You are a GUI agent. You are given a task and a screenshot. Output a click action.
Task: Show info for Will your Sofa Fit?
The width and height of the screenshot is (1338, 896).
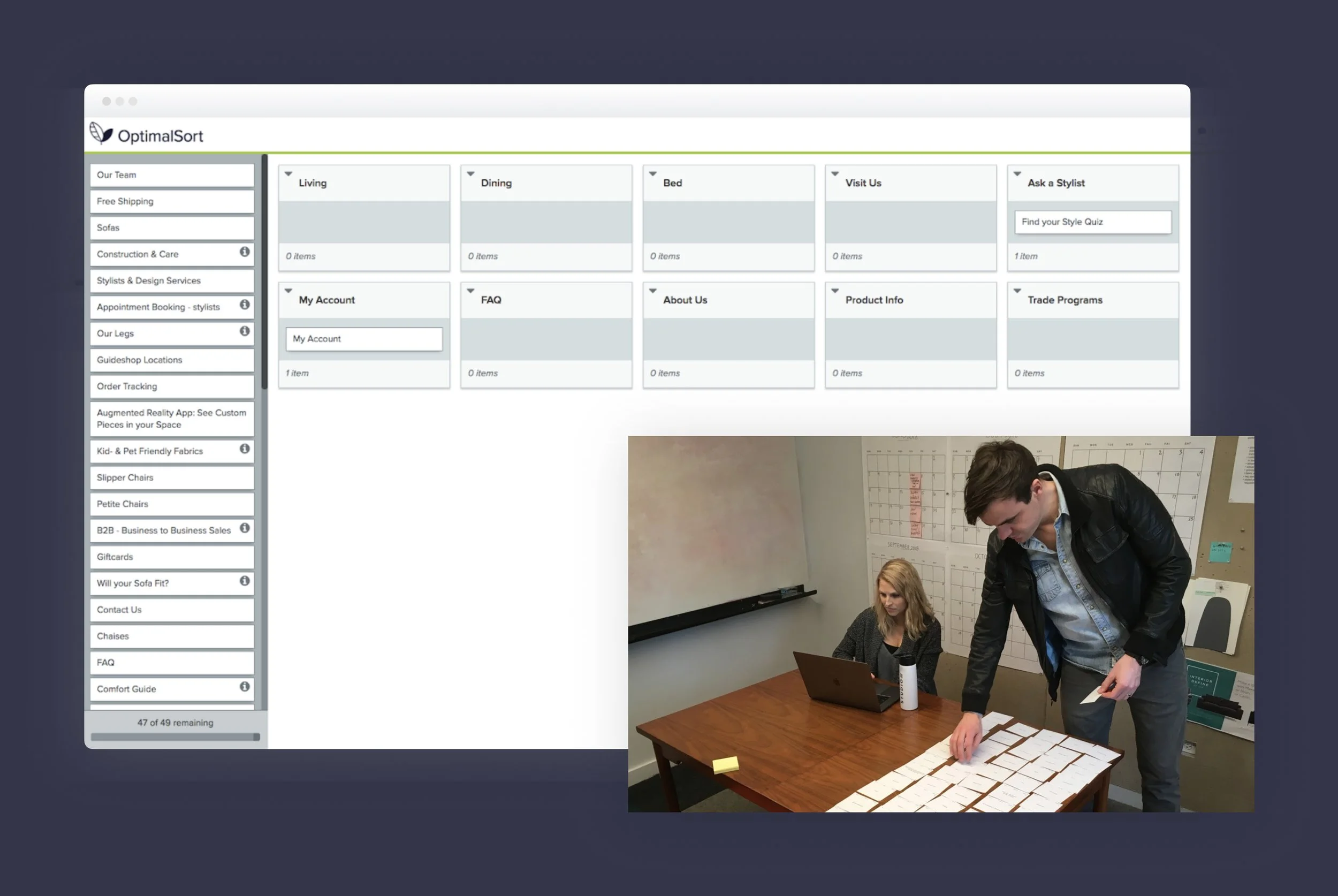click(x=245, y=581)
